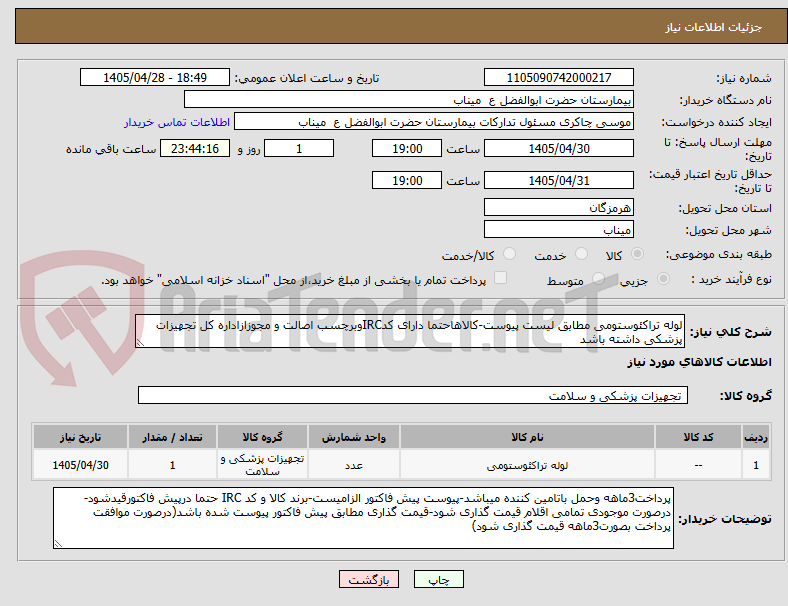Open the اطلاعات تماس خریدار link
The image size is (788, 606).
(x=177, y=122)
